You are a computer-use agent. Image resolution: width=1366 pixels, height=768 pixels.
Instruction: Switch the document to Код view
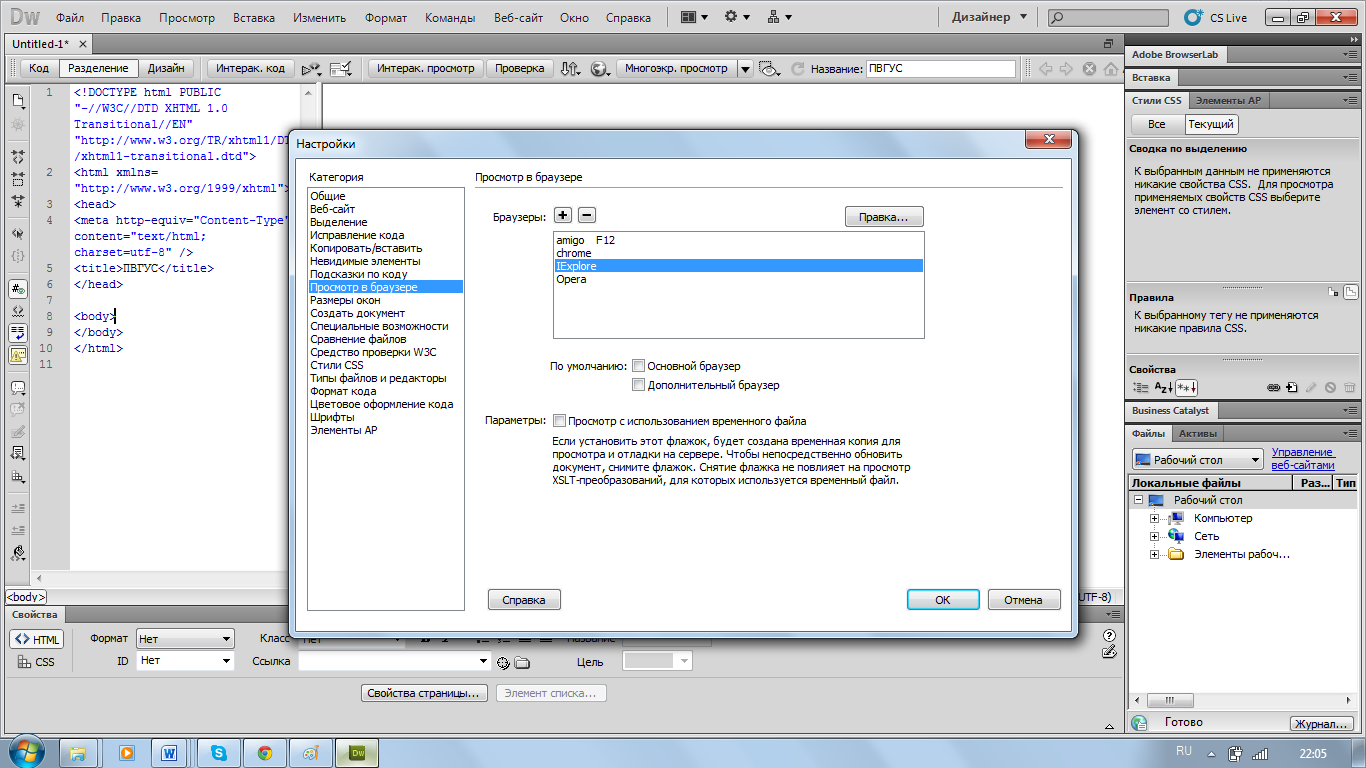(x=39, y=68)
